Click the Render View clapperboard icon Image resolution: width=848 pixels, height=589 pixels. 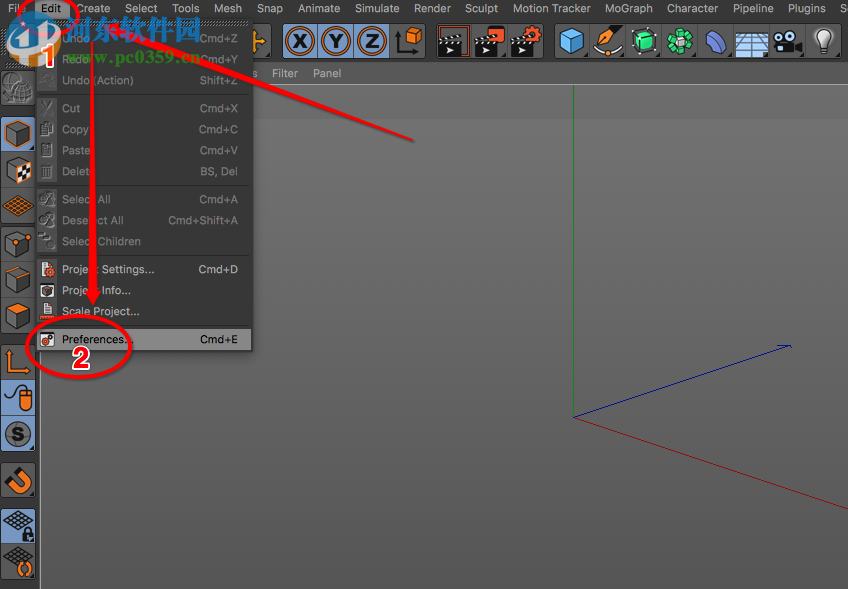pyautogui.click(x=453, y=41)
